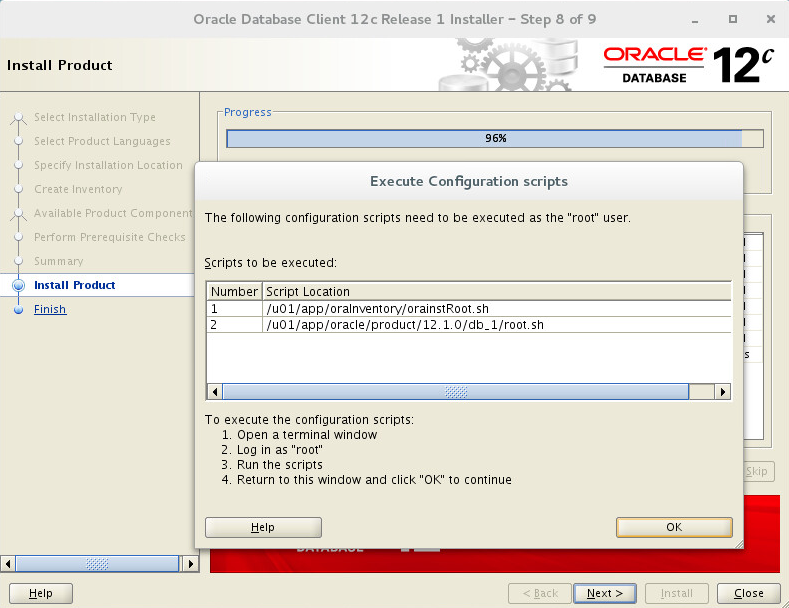The width and height of the screenshot is (789, 608).
Task: Click the Finish step bullet icon
Action: point(19,310)
